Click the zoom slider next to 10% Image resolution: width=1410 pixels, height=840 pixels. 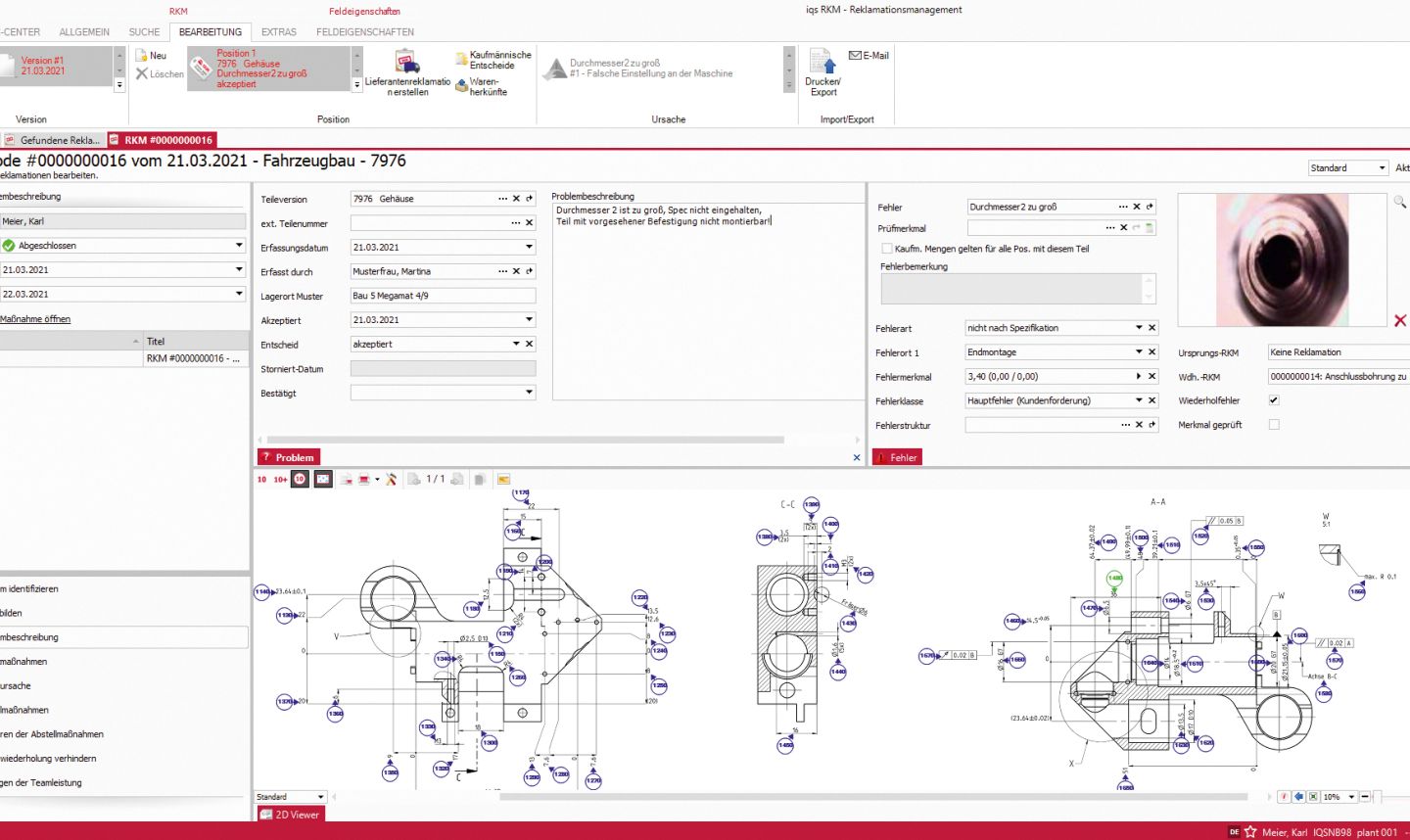(1376, 797)
